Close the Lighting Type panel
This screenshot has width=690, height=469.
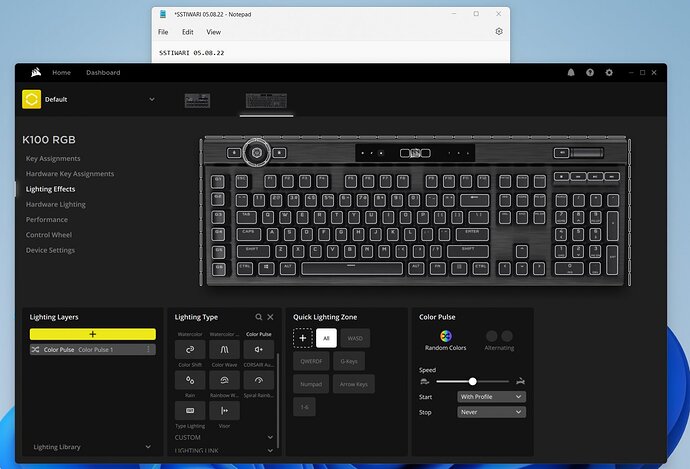[270, 317]
